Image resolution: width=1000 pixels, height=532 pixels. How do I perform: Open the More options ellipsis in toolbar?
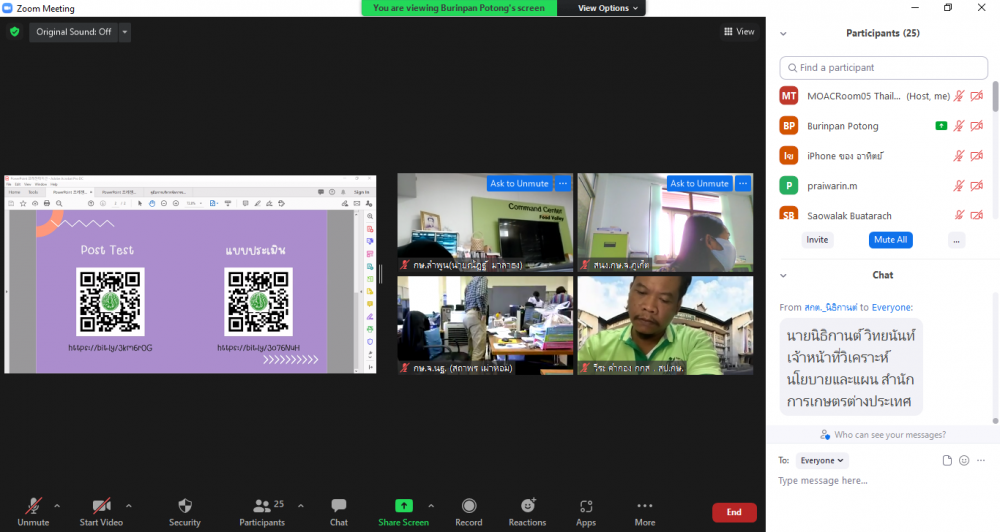click(x=645, y=511)
